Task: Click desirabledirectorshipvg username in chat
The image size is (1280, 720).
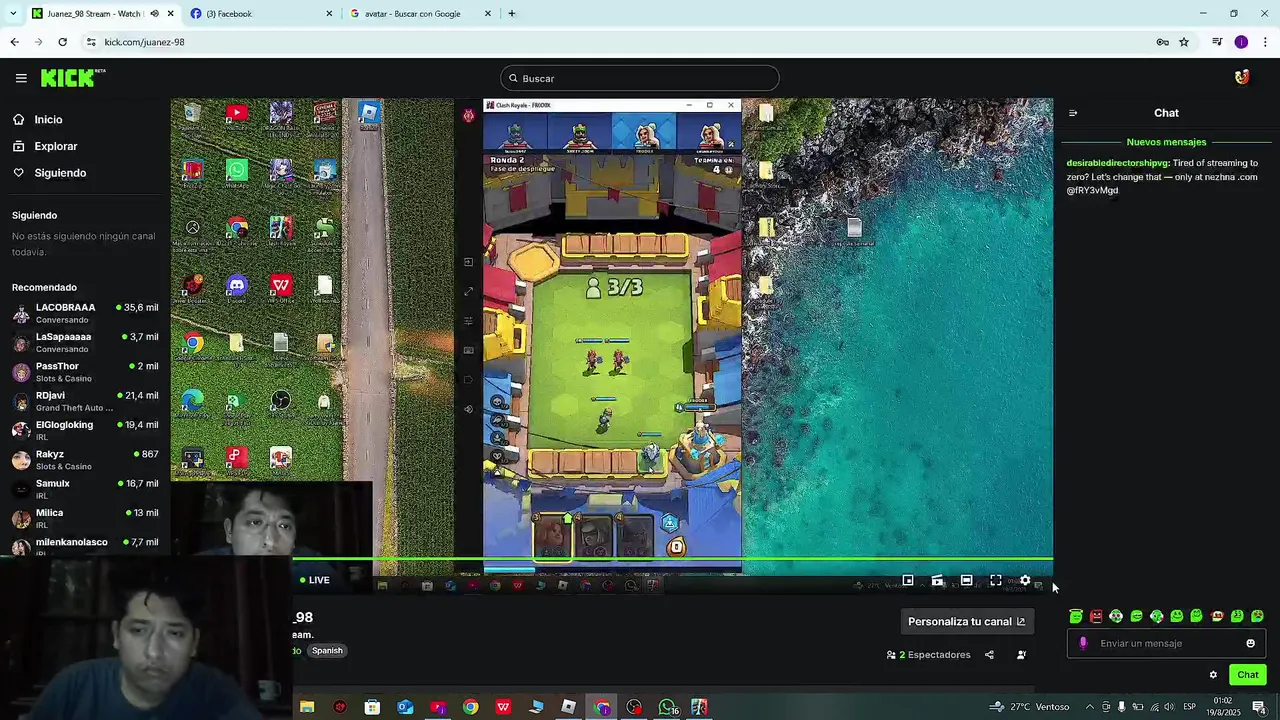Action: pyautogui.click(x=1118, y=163)
